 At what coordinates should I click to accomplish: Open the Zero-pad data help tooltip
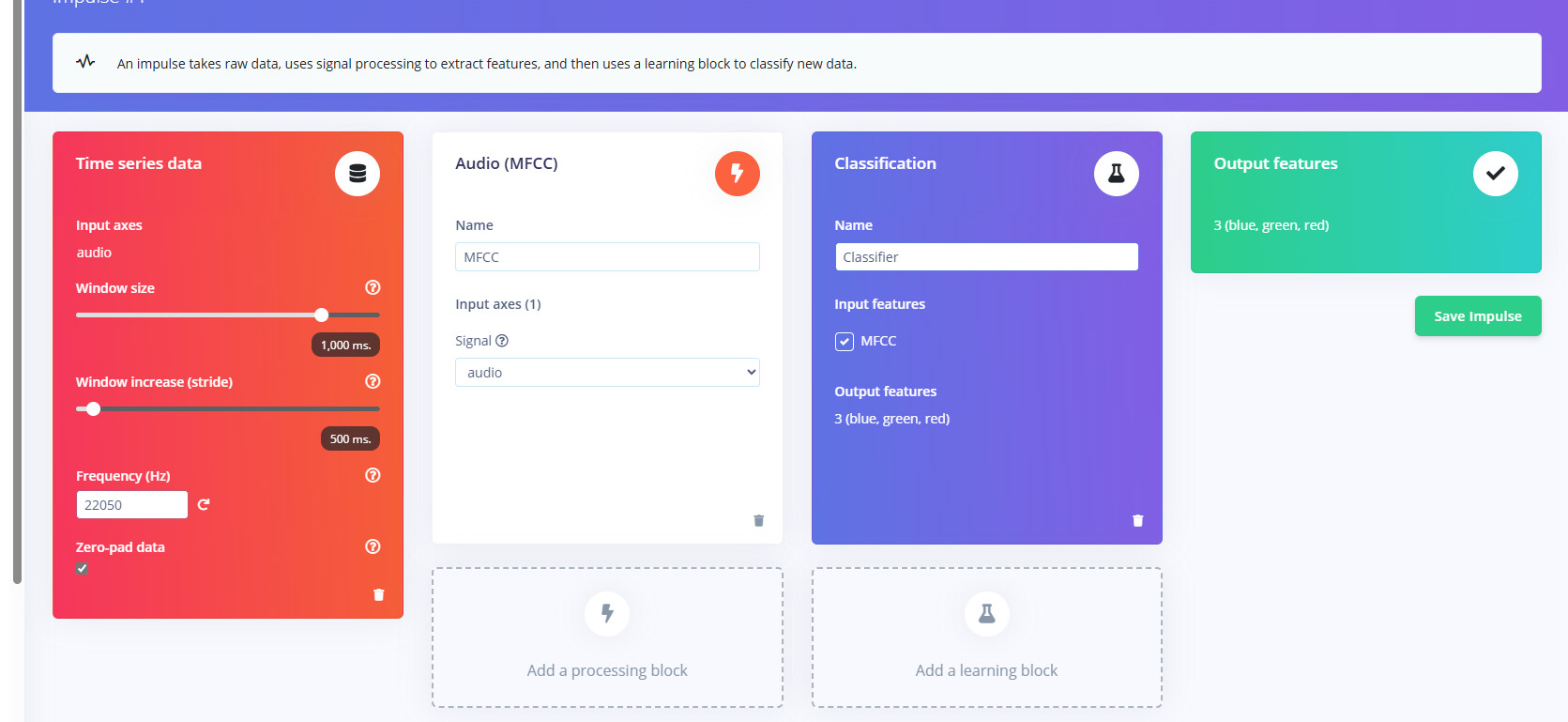pyautogui.click(x=373, y=546)
